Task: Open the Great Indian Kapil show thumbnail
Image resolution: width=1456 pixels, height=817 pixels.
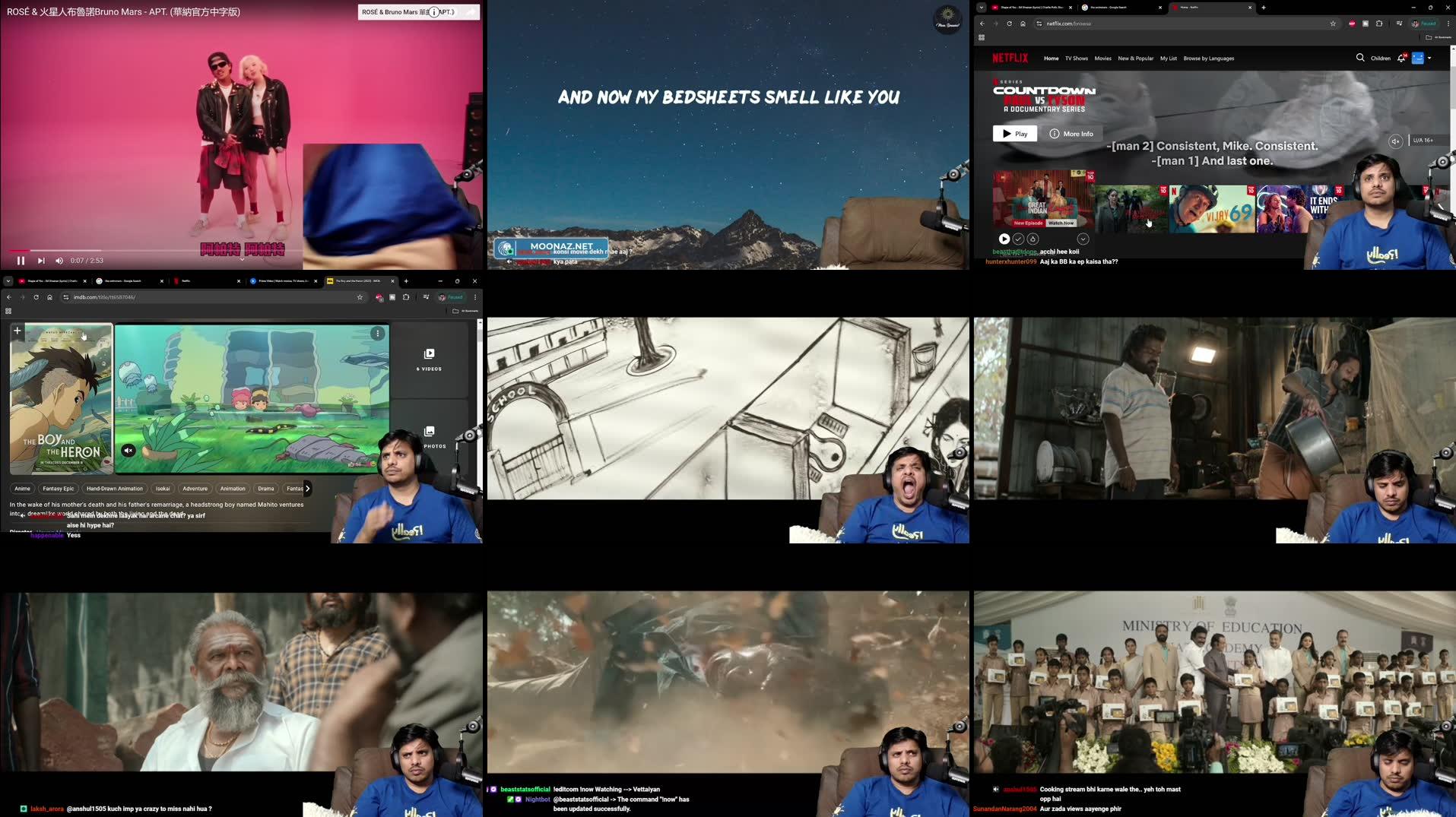Action: click(x=1043, y=199)
